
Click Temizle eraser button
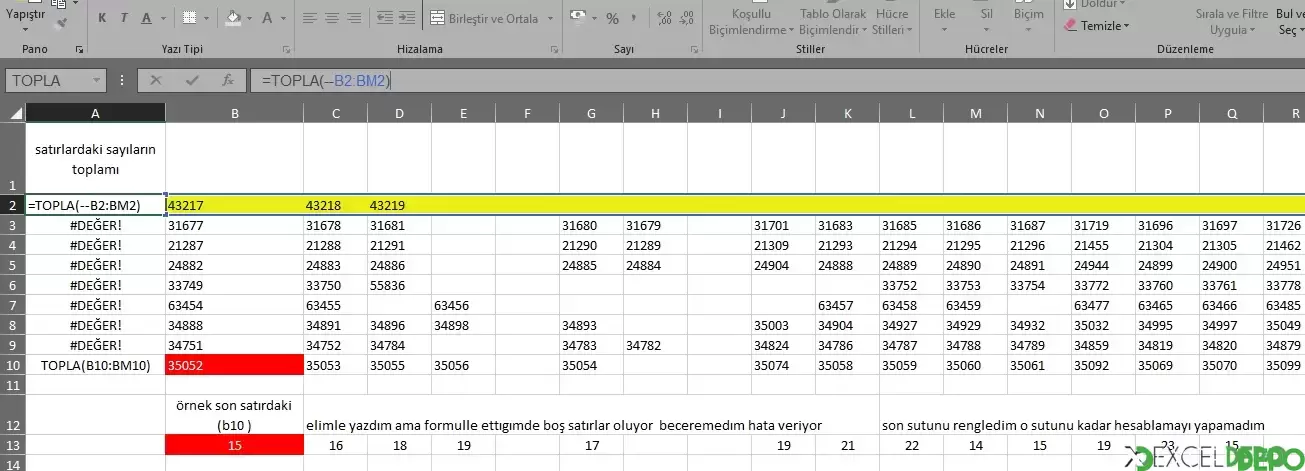coord(1097,26)
